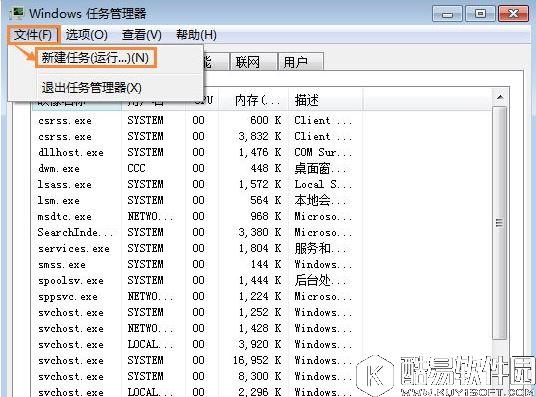Close the Task Manager window
Screen dimensions: 536x397
[513, 14]
